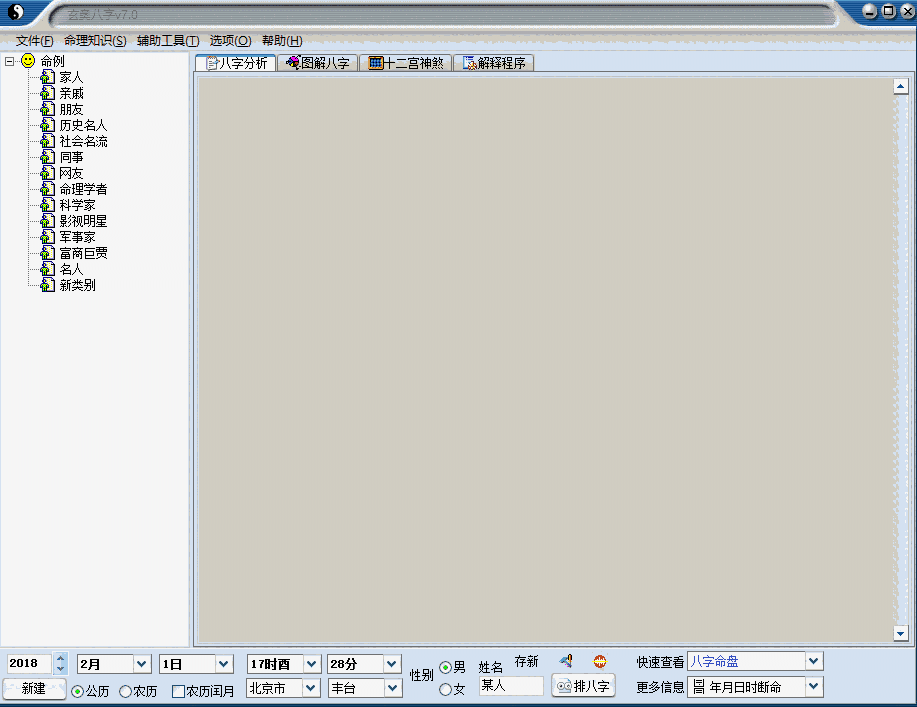Open the district dropdown showing 丰台

coord(393,688)
